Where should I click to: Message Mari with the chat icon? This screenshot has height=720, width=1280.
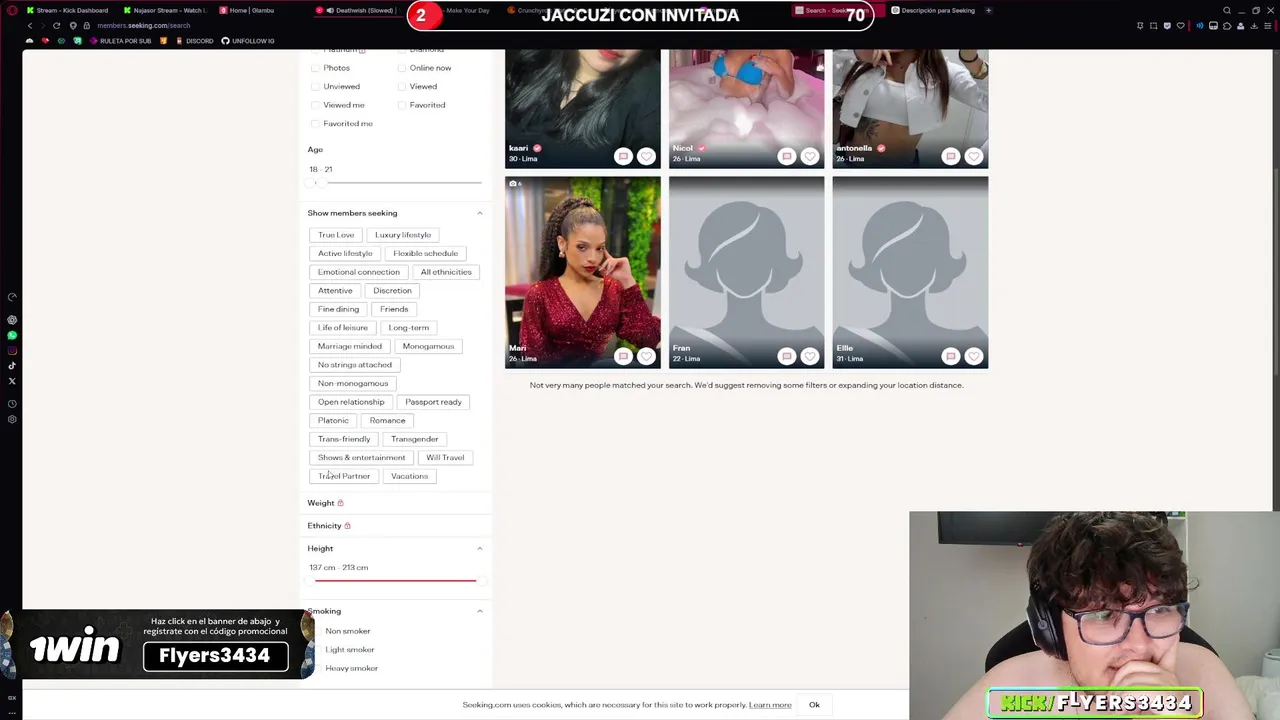(x=623, y=356)
